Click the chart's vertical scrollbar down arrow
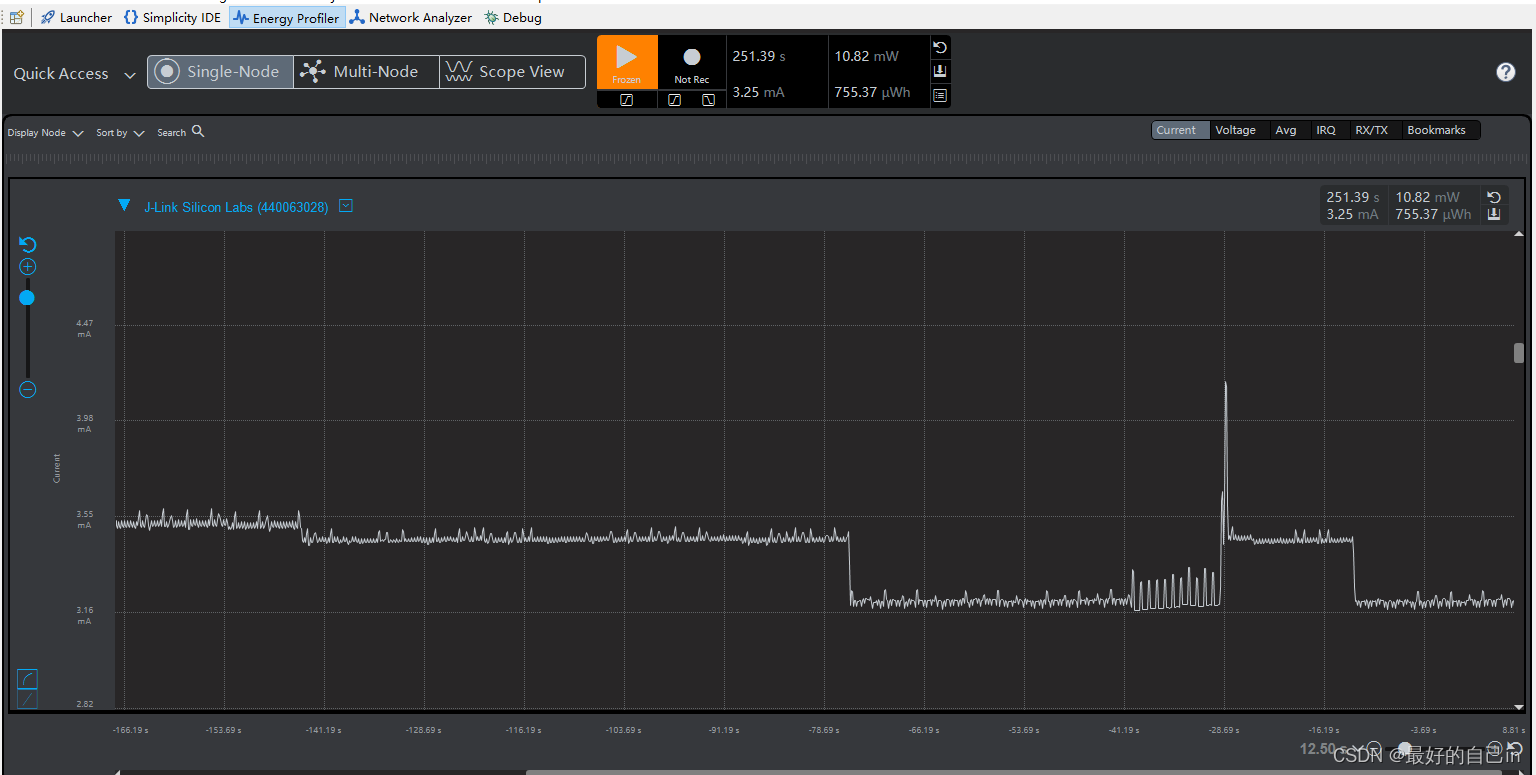The width and height of the screenshot is (1536, 775). click(x=1519, y=707)
